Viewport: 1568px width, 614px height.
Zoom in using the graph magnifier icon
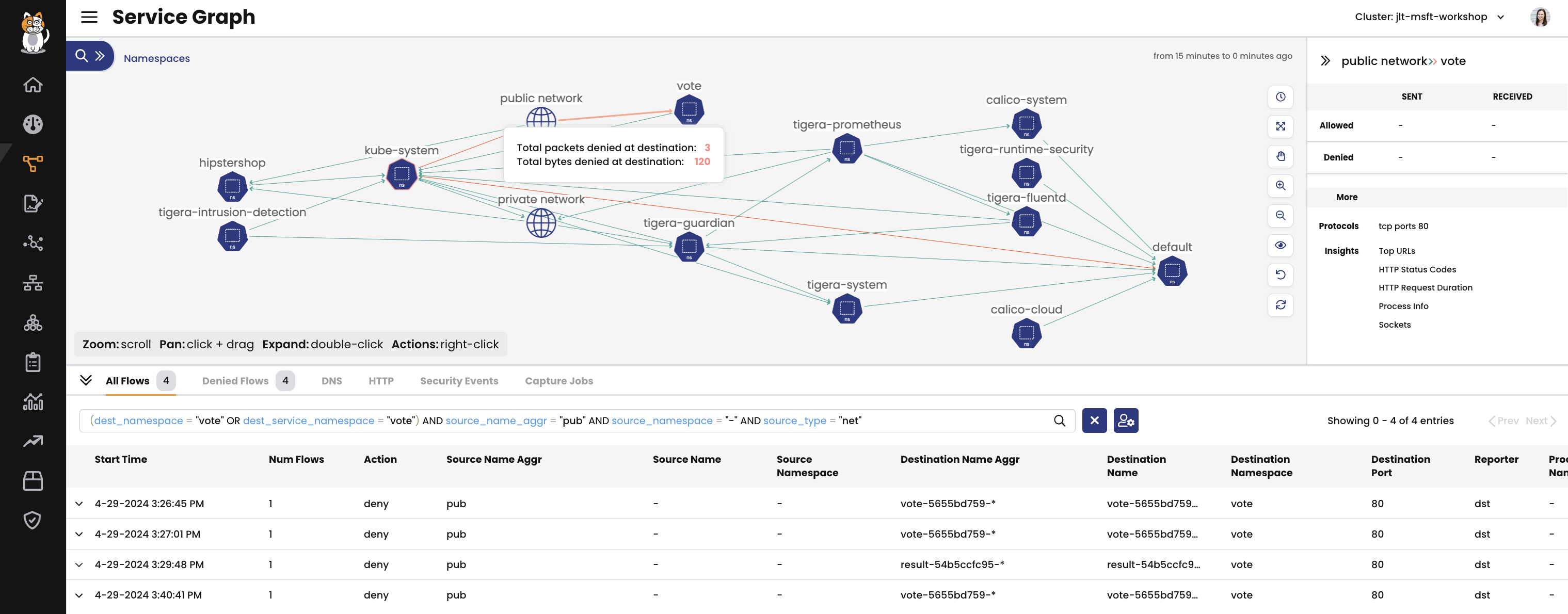click(1281, 186)
